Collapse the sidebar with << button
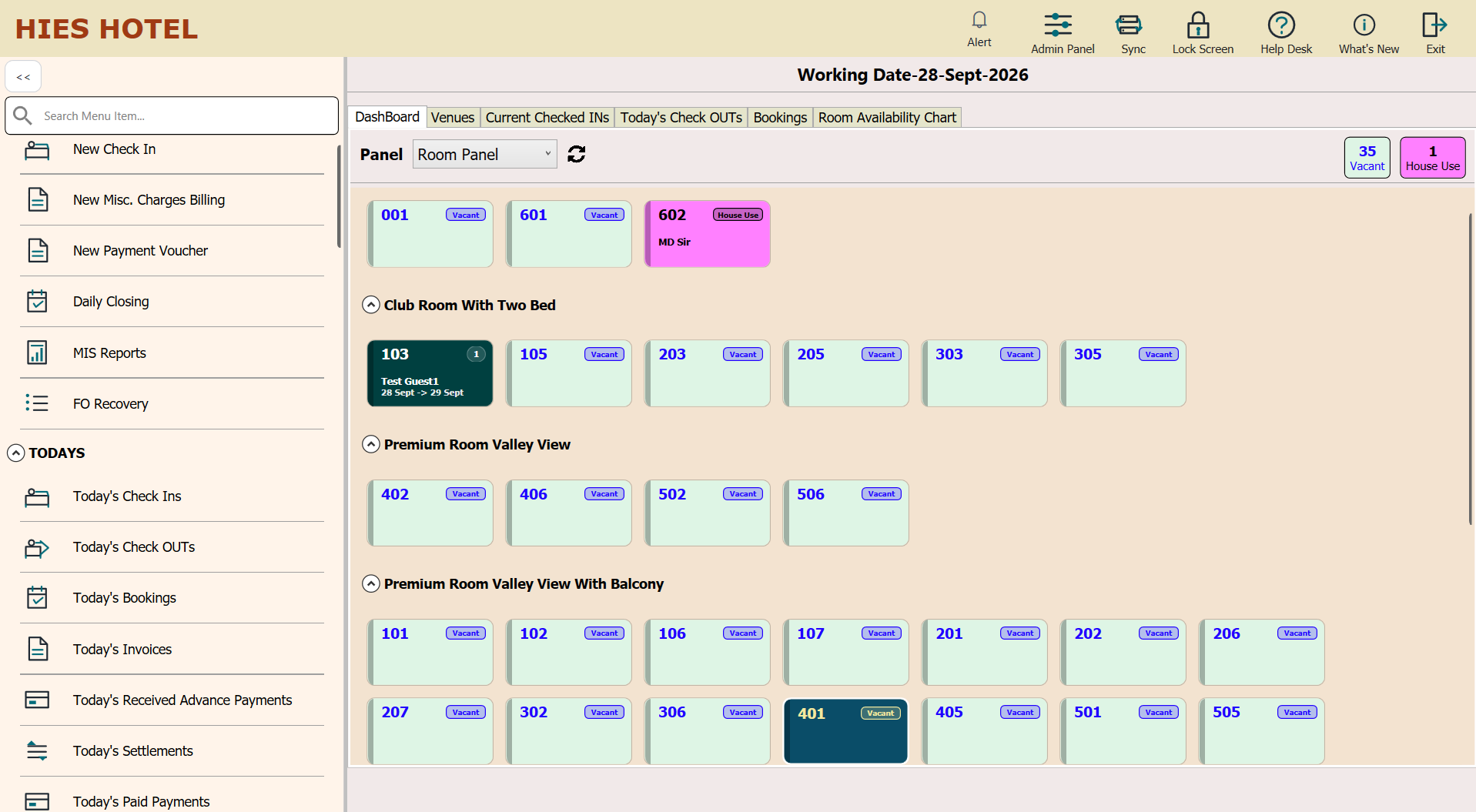 pos(23,76)
